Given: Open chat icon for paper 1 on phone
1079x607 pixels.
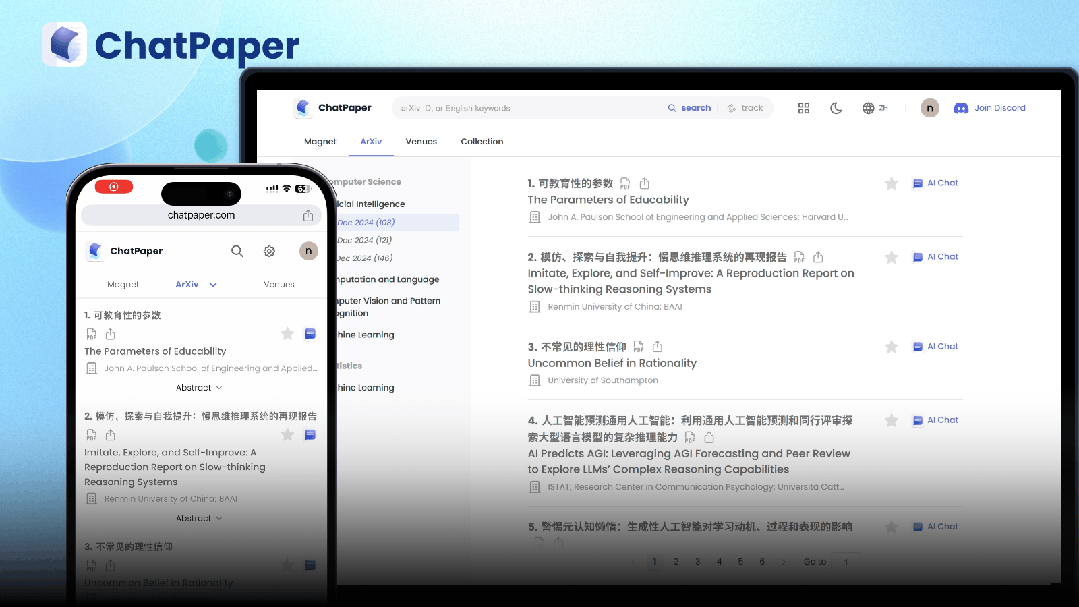Looking at the screenshot, I should click(x=310, y=334).
